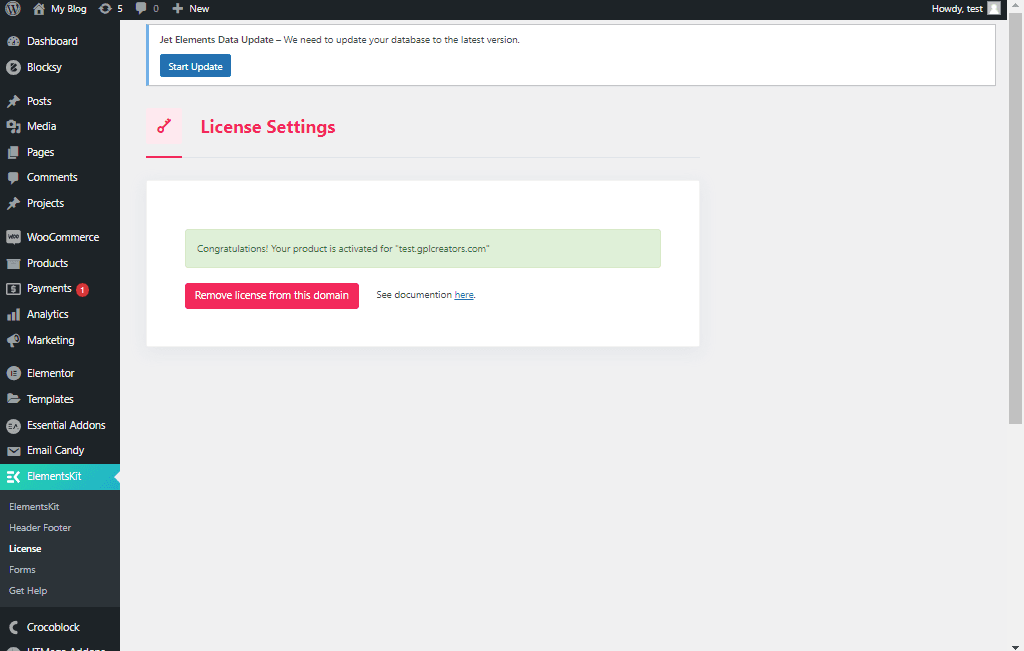Select the License submenu item
This screenshot has width=1024, height=651.
(25, 548)
